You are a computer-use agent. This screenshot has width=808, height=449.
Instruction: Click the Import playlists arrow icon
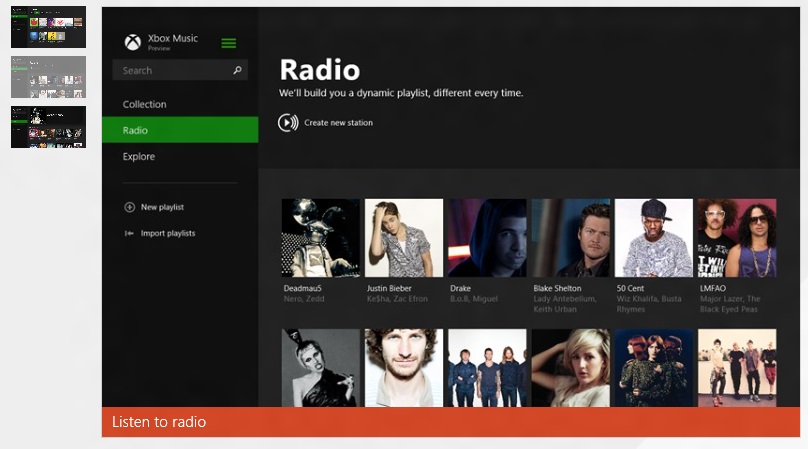coord(129,233)
